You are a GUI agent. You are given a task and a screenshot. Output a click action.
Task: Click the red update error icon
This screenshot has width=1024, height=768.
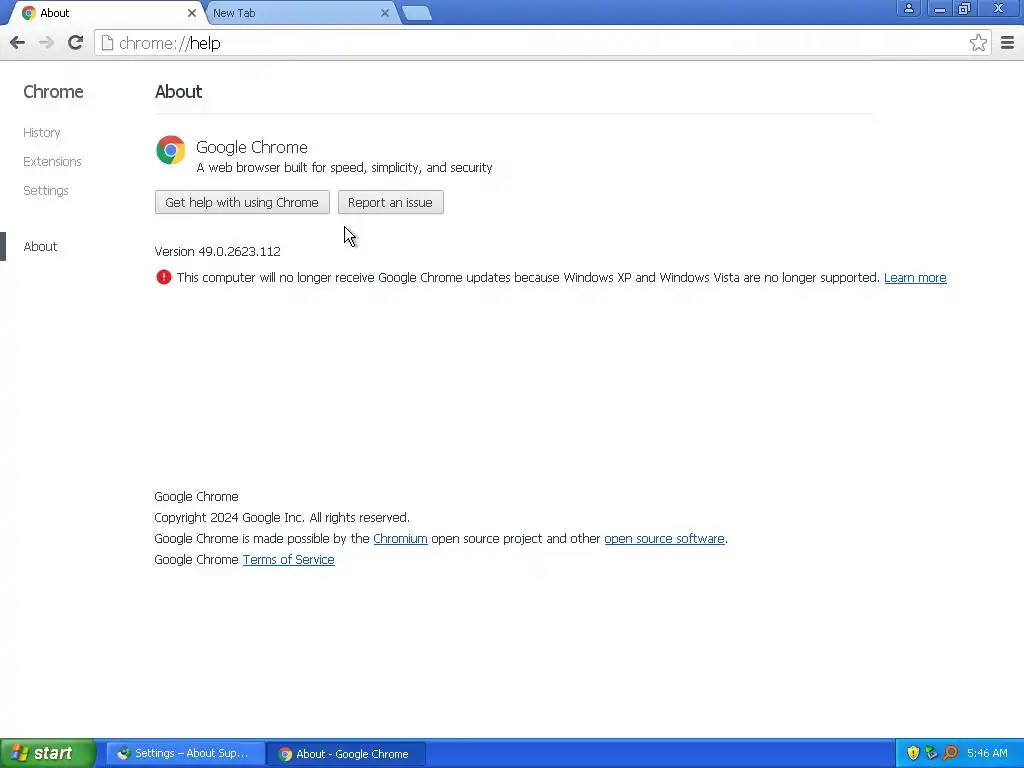point(163,278)
